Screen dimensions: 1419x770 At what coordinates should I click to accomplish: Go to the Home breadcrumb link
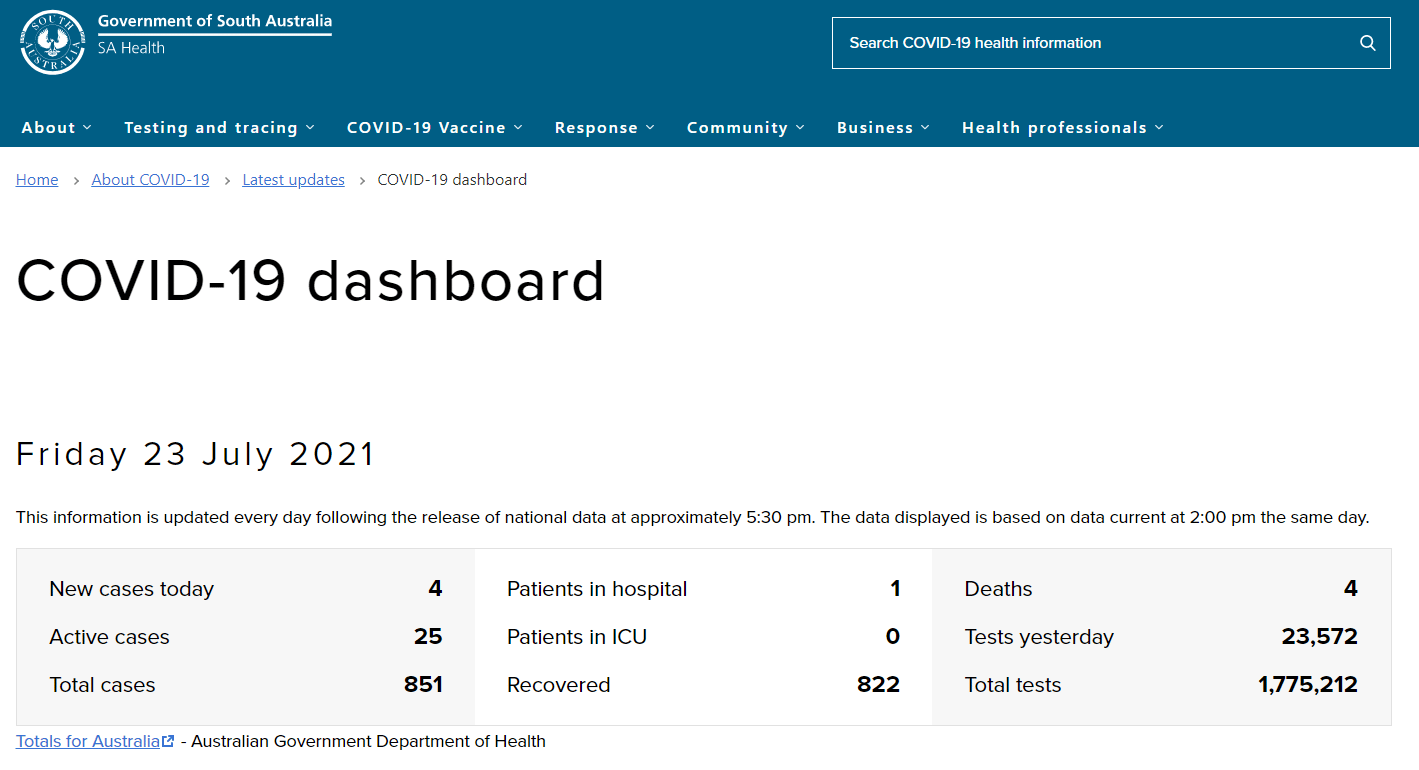point(37,180)
